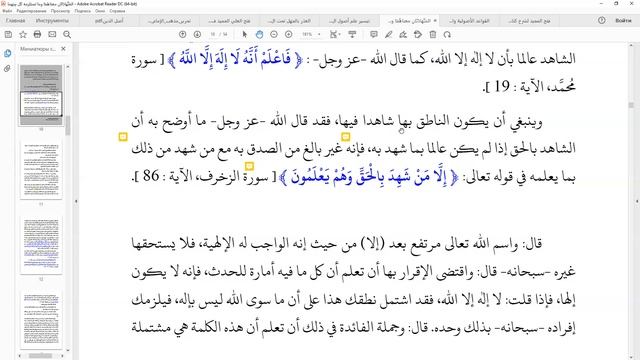Click the trash delete icon in toolbar
The image size is (640, 360).
pos(433,35)
